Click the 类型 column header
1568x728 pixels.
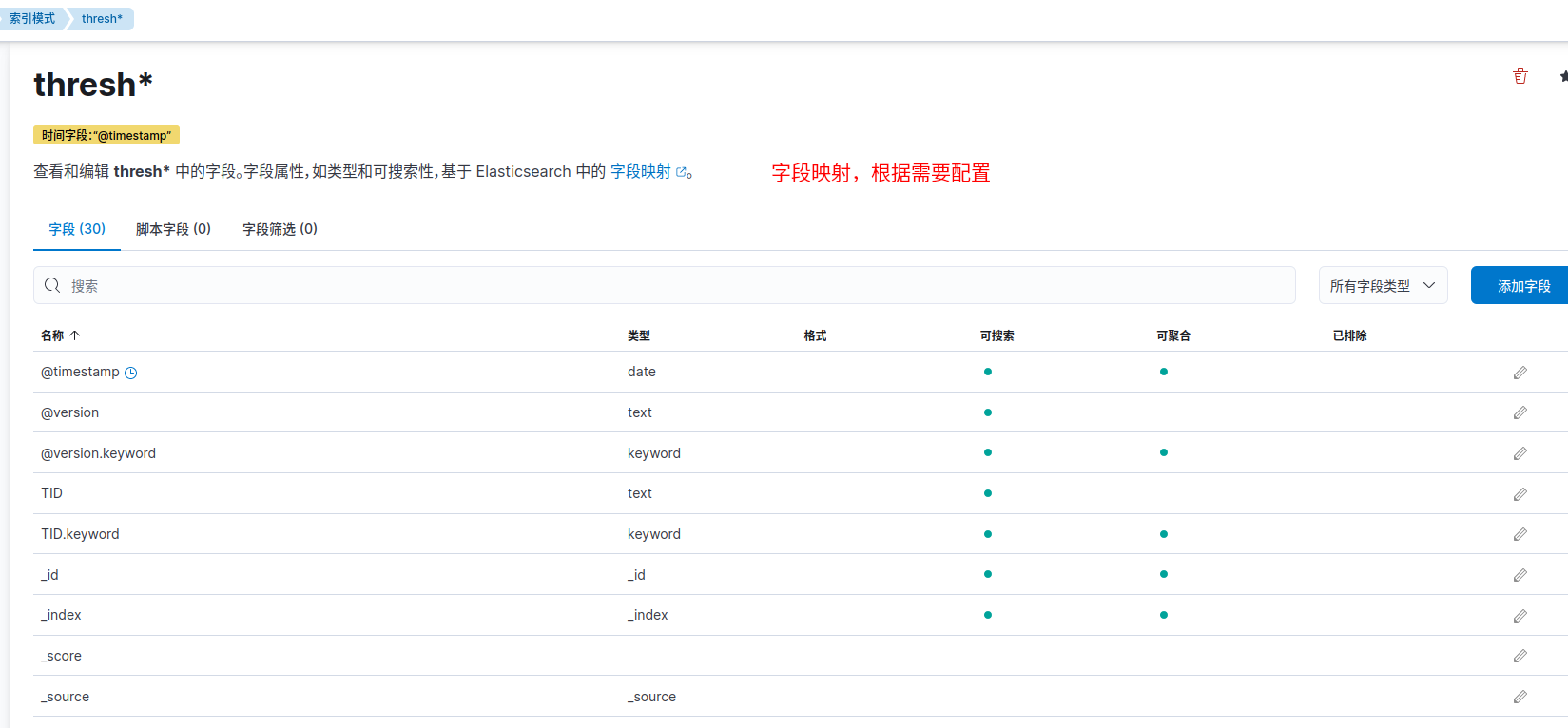coord(639,335)
